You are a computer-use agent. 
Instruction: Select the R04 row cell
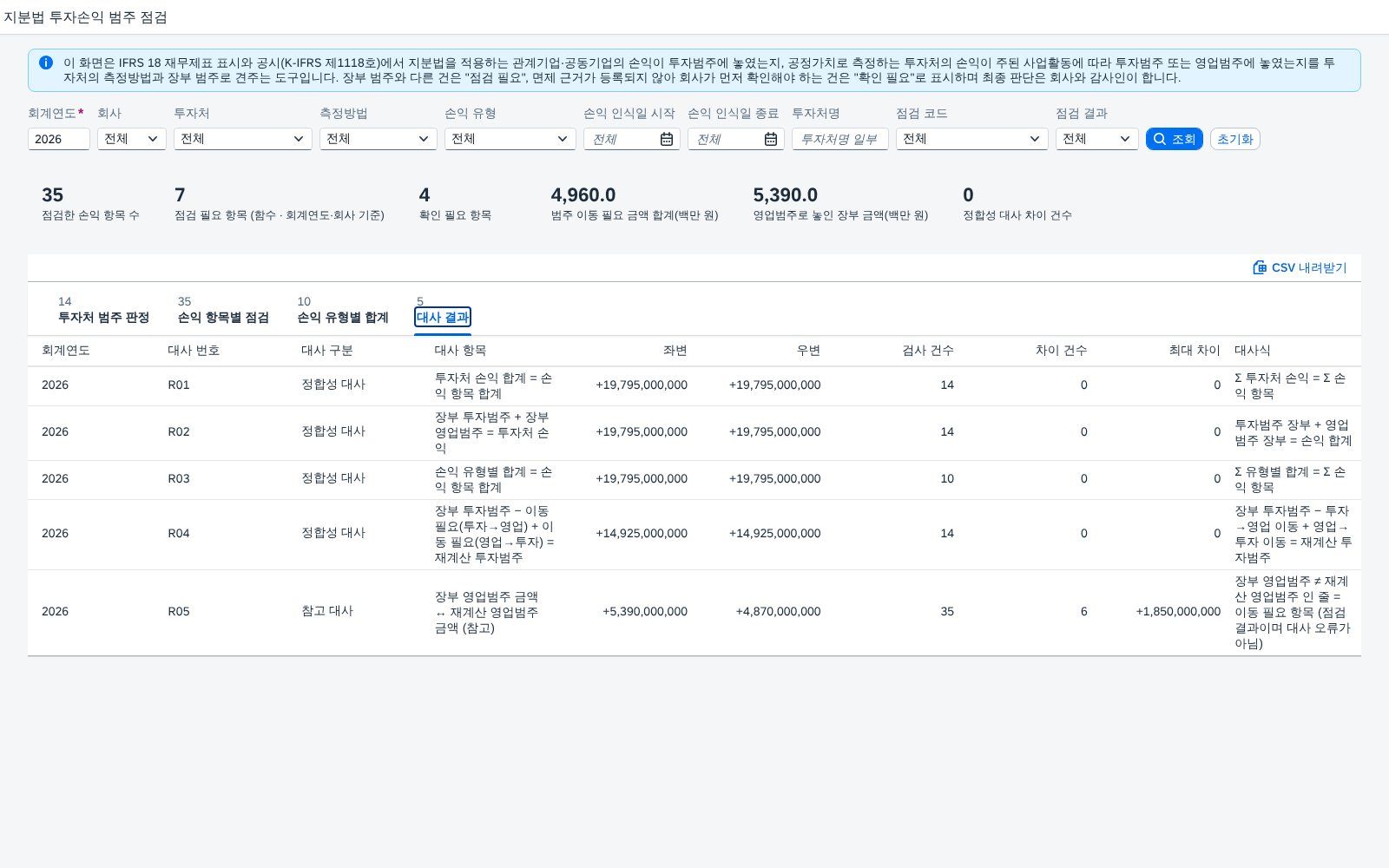point(179,534)
